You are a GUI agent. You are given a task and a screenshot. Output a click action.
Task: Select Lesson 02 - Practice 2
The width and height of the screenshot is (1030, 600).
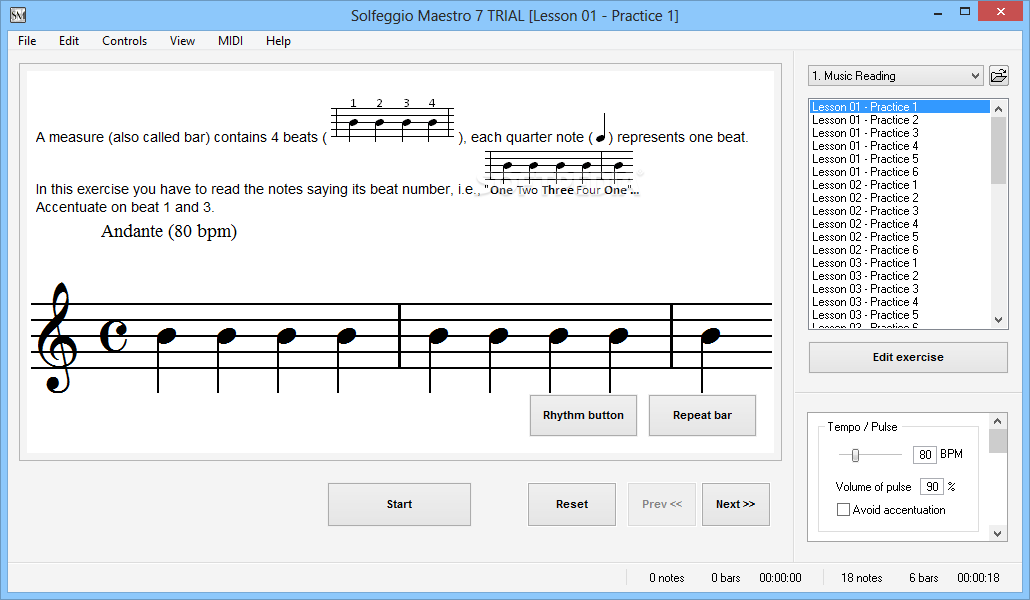(899, 198)
